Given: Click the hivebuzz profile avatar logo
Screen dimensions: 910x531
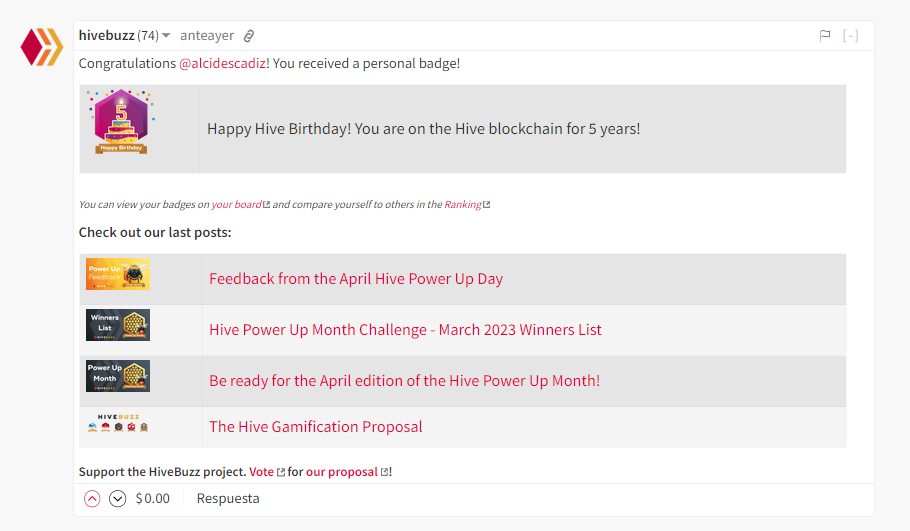Looking at the screenshot, I should pos(42,47).
